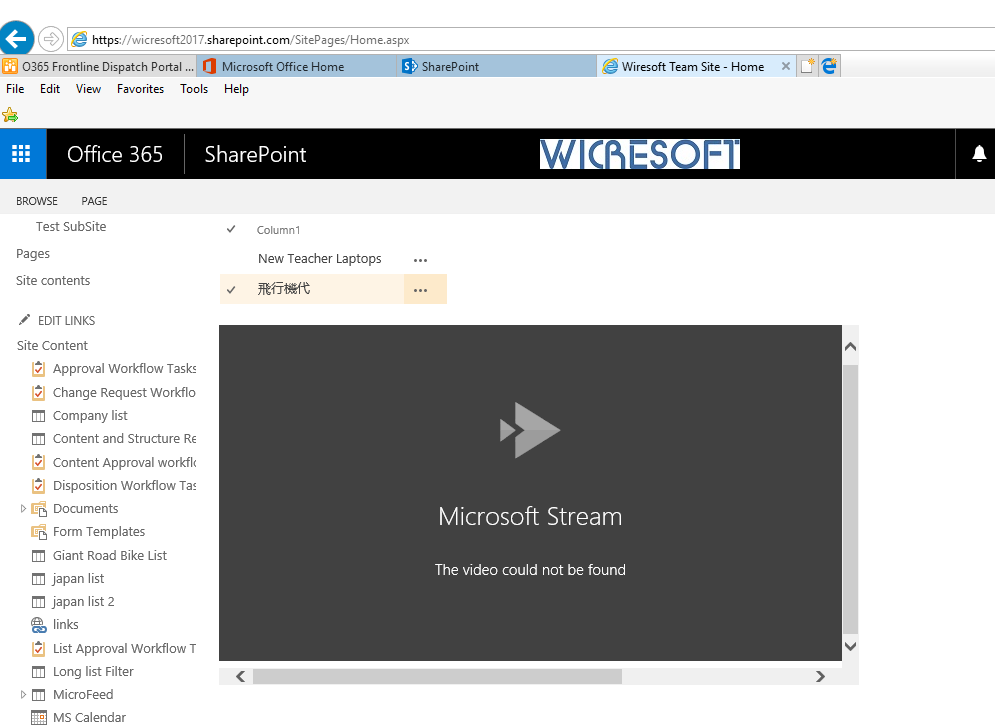The width and height of the screenshot is (995, 726).
Task: Expand the MicroFeed tree node
Action: click(x=23, y=695)
